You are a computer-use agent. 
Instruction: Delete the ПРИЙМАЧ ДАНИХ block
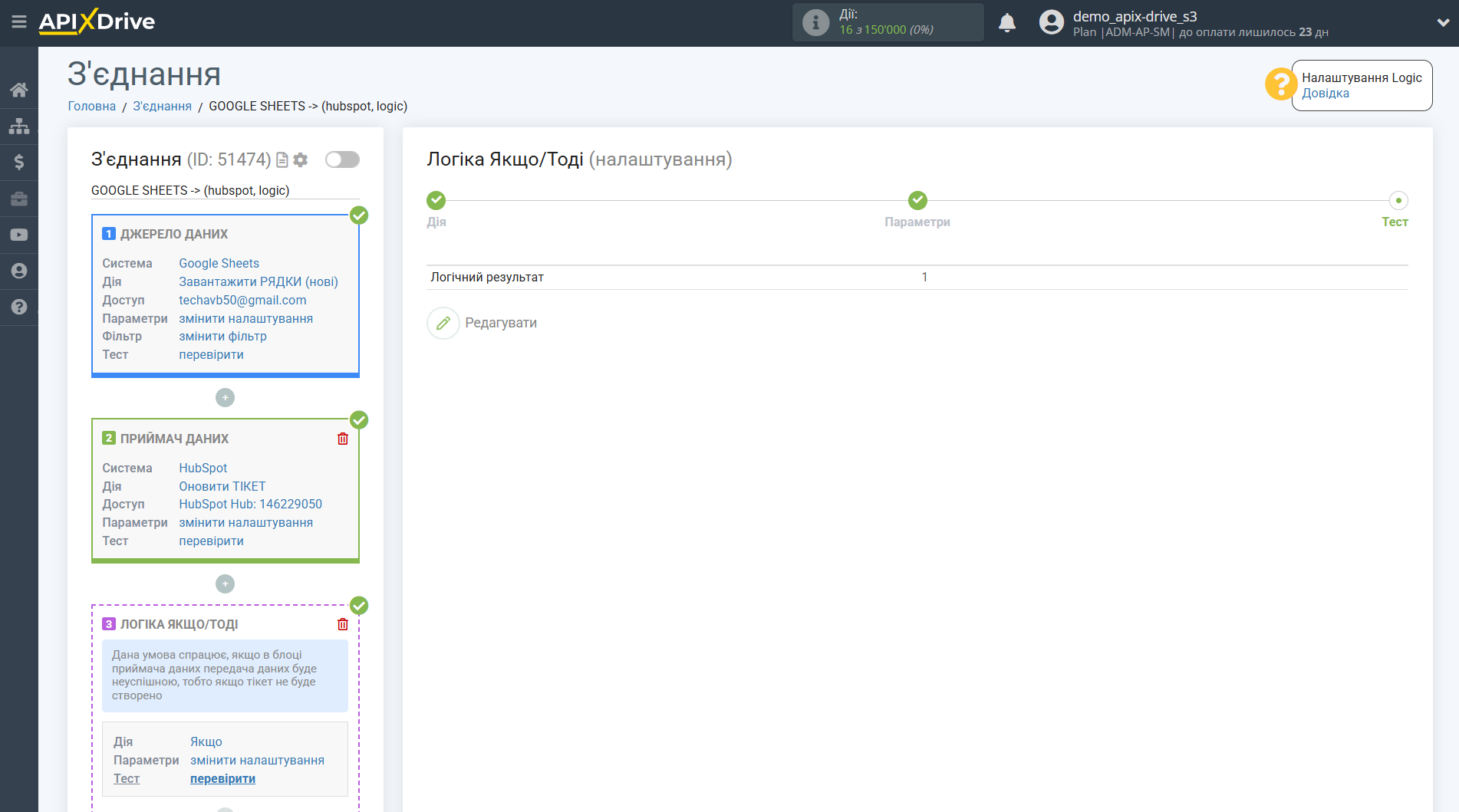coord(343,439)
